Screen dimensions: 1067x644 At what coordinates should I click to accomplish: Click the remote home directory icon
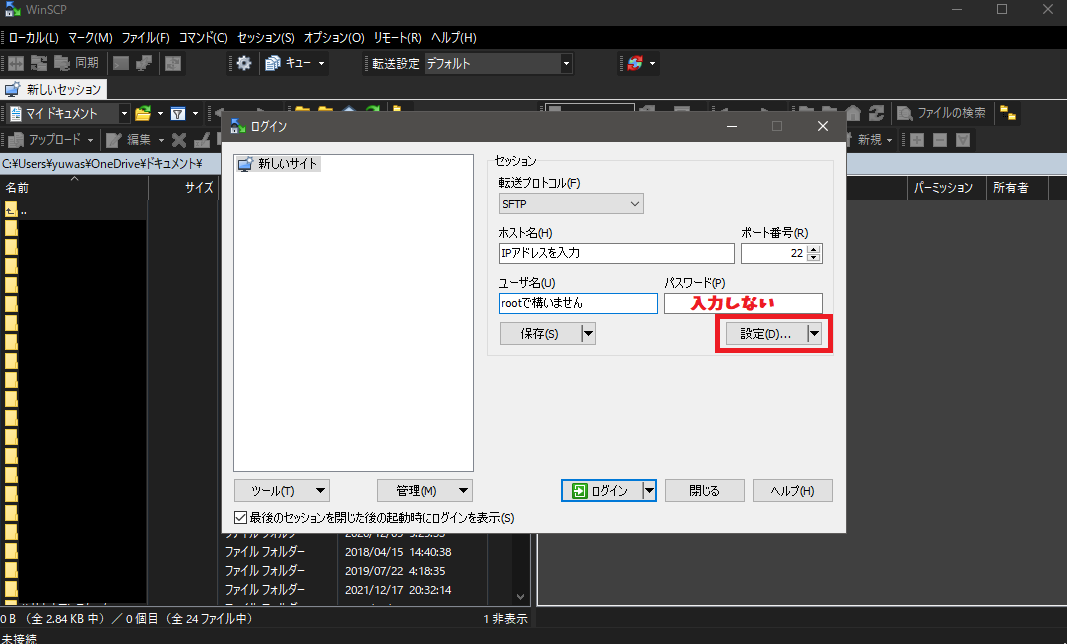point(853,113)
